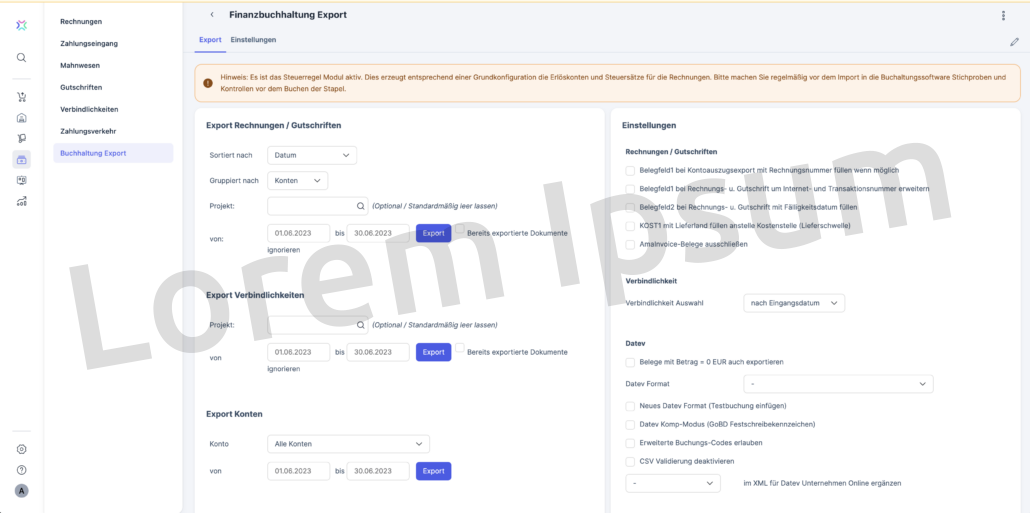This screenshot has width=1030, height=513.
Task: Select 'Mahnwesen' in the side menu
Action: click(x=80, y=65)
